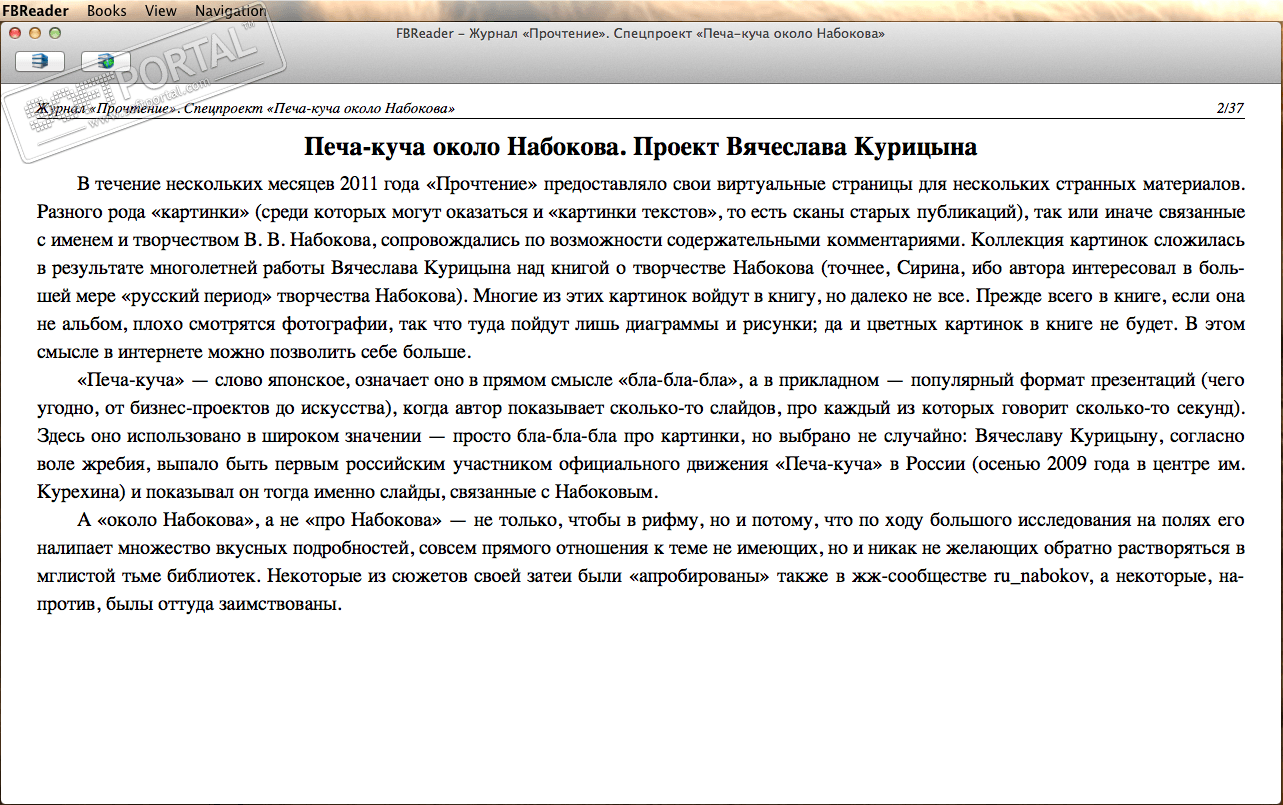
Task: Open the network library globe icon
Action: click(106, 61)
